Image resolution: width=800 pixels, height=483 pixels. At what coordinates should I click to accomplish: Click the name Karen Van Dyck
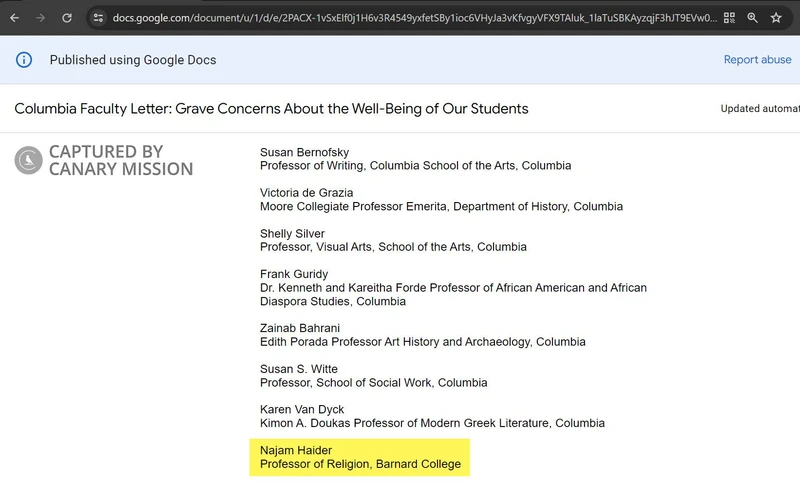[302, 410]
